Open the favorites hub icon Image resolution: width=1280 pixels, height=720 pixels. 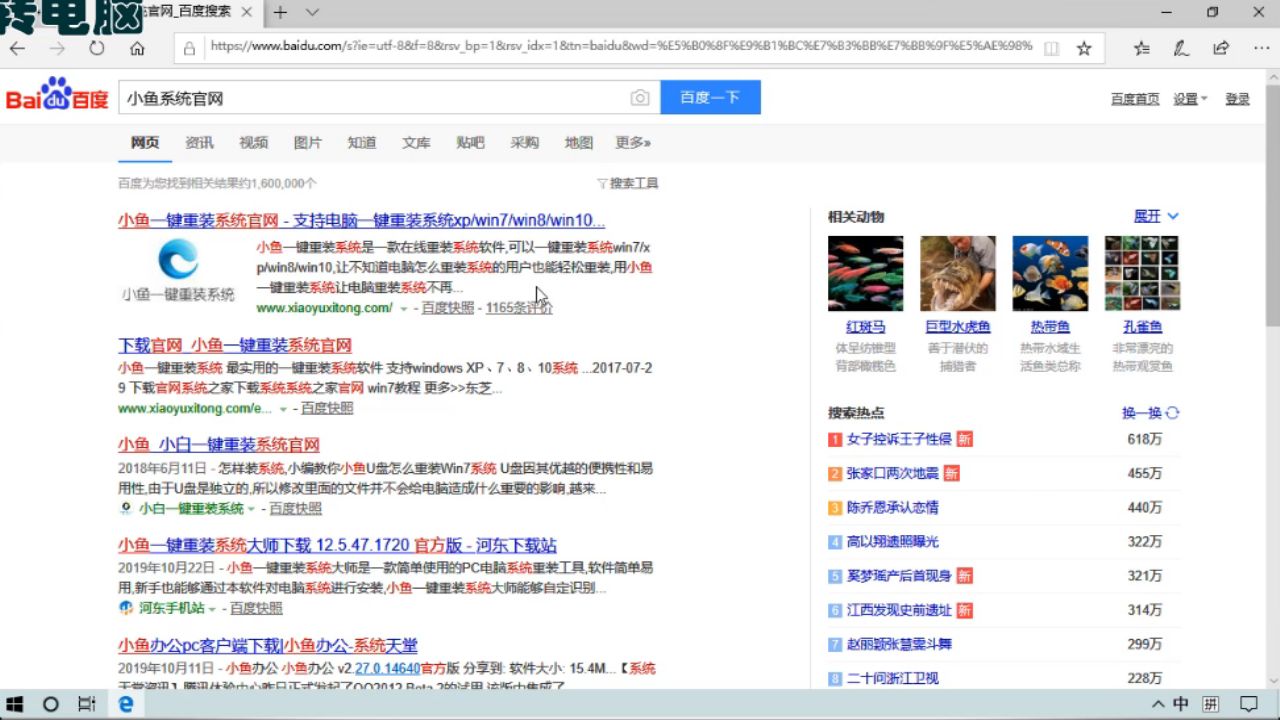click(x=1142, y=48)
